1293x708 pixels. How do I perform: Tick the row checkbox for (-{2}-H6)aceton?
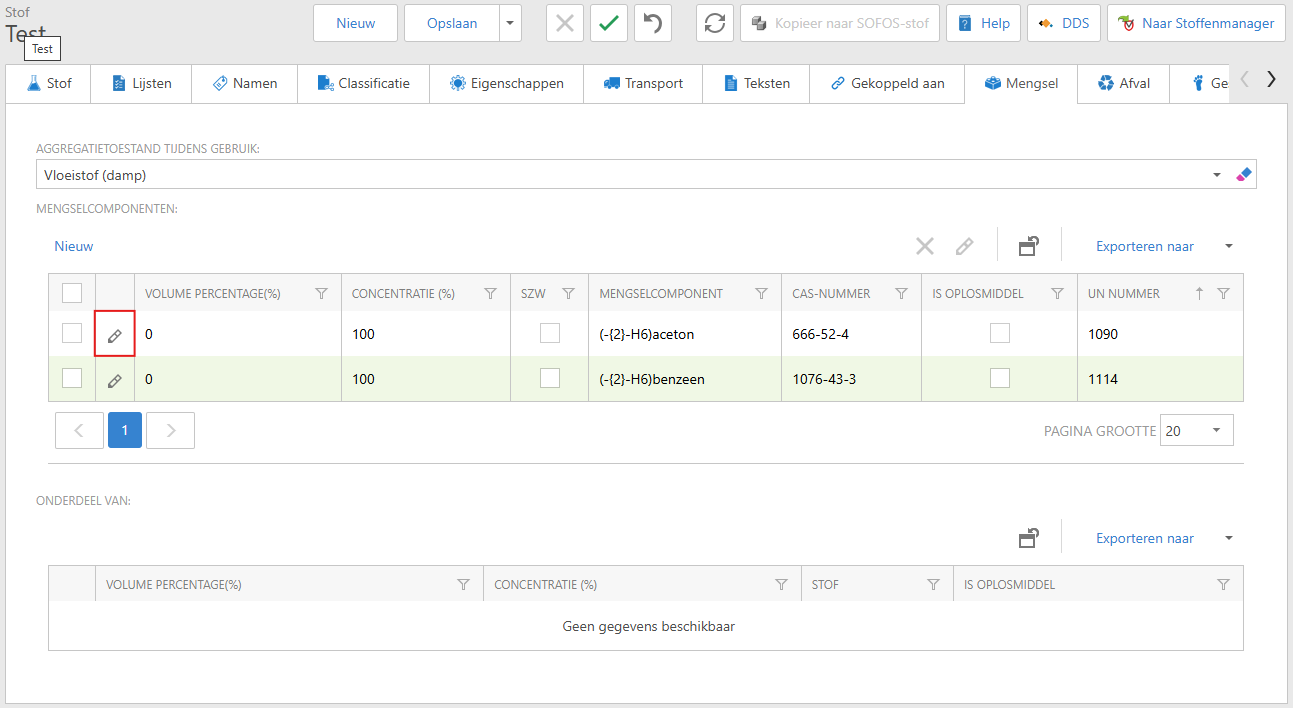tap(72, 334)
